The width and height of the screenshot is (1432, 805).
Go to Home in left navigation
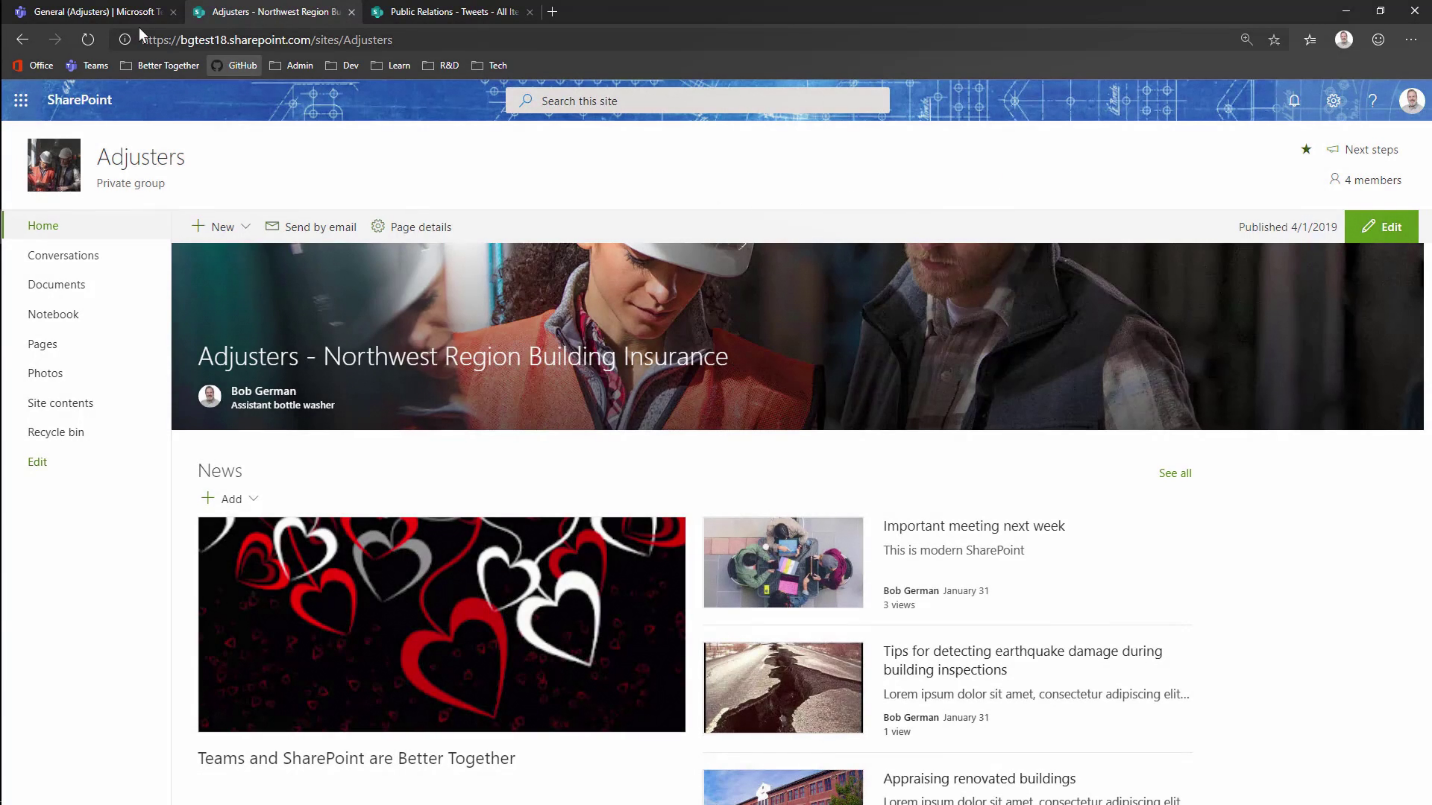tap(43, 226)
